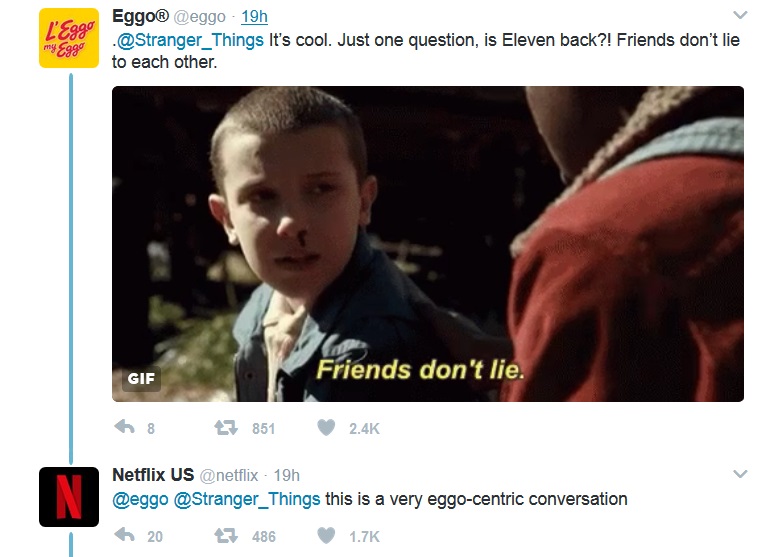Open the Netflix N profile avatar

point(69,497)
